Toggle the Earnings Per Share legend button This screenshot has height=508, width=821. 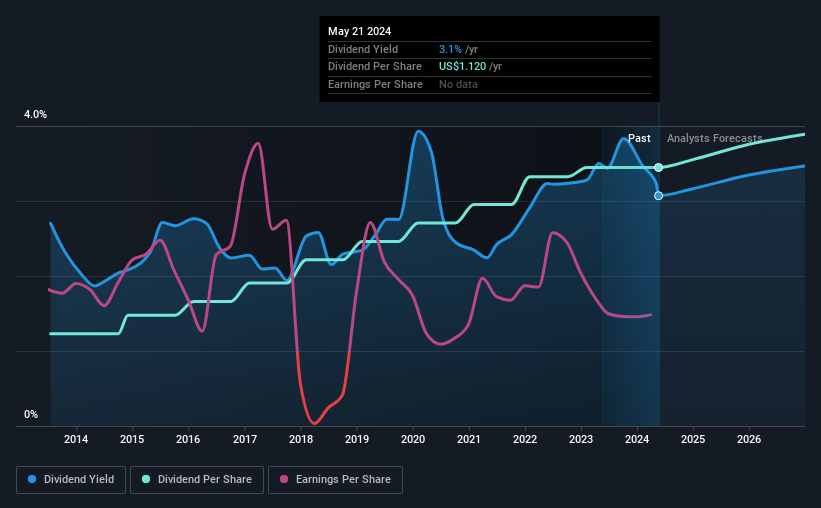pyautogui.click(x=335, y=480)
